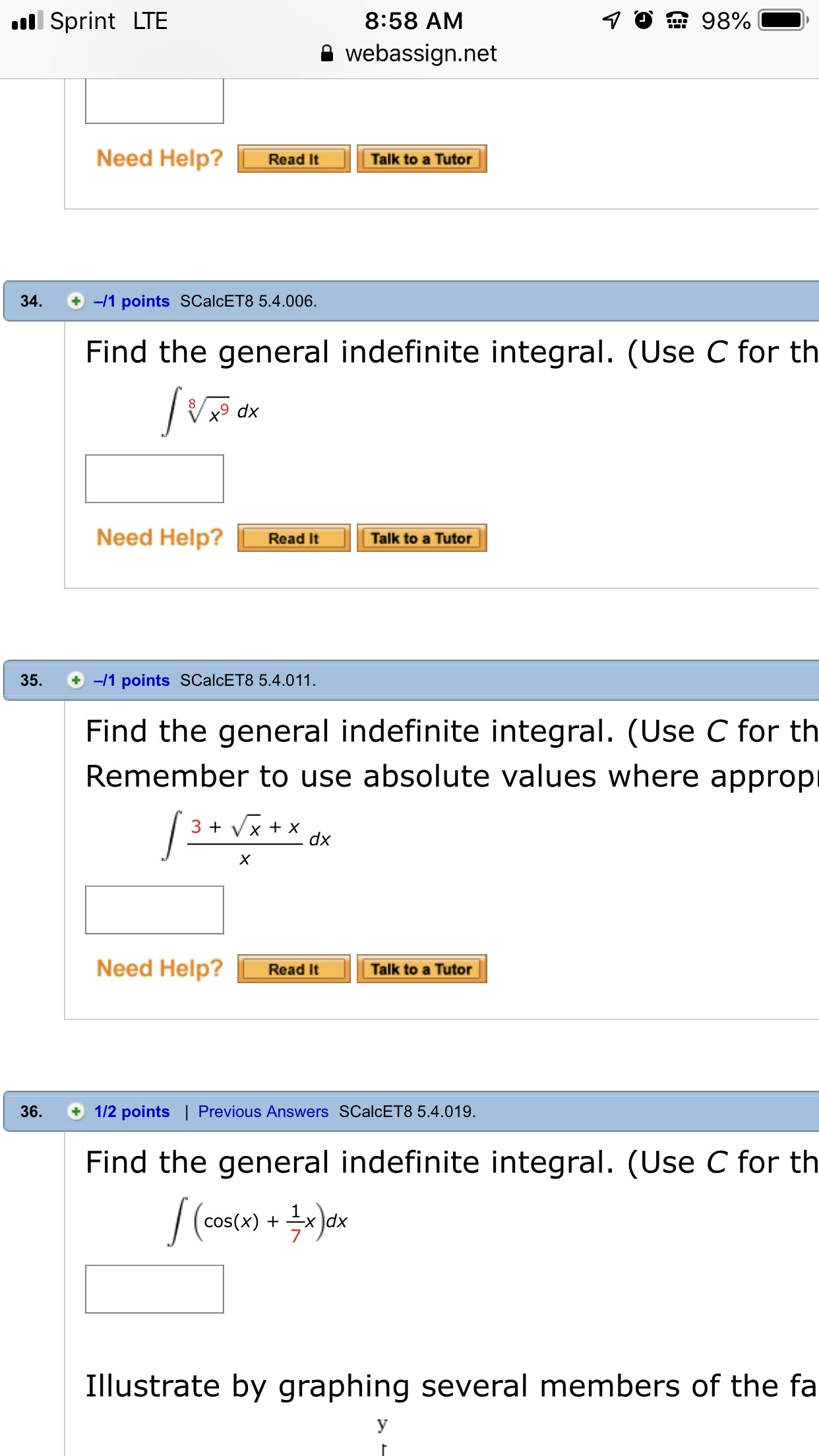Tap the lock icon beside webassign.net
Viewport: 819px width, 1456px height.
327,53
